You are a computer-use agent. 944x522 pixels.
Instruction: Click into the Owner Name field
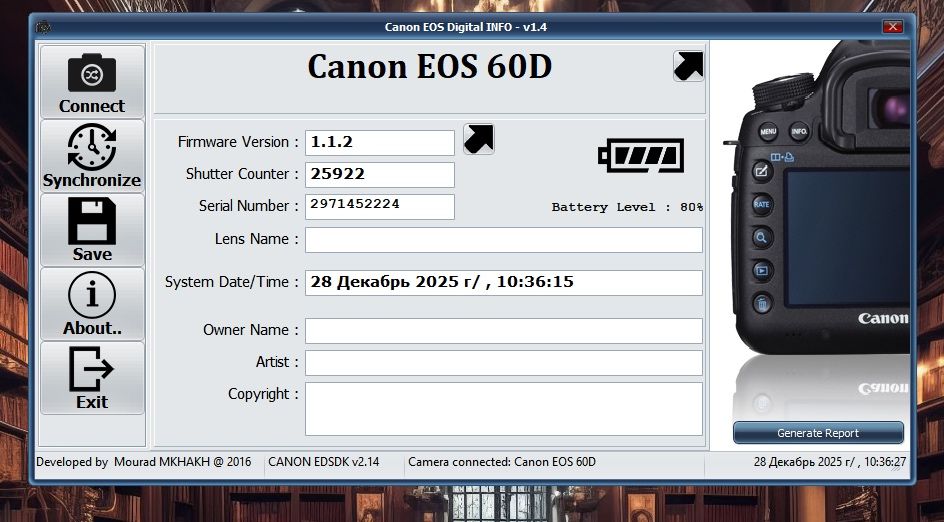[x=504, y=331]
